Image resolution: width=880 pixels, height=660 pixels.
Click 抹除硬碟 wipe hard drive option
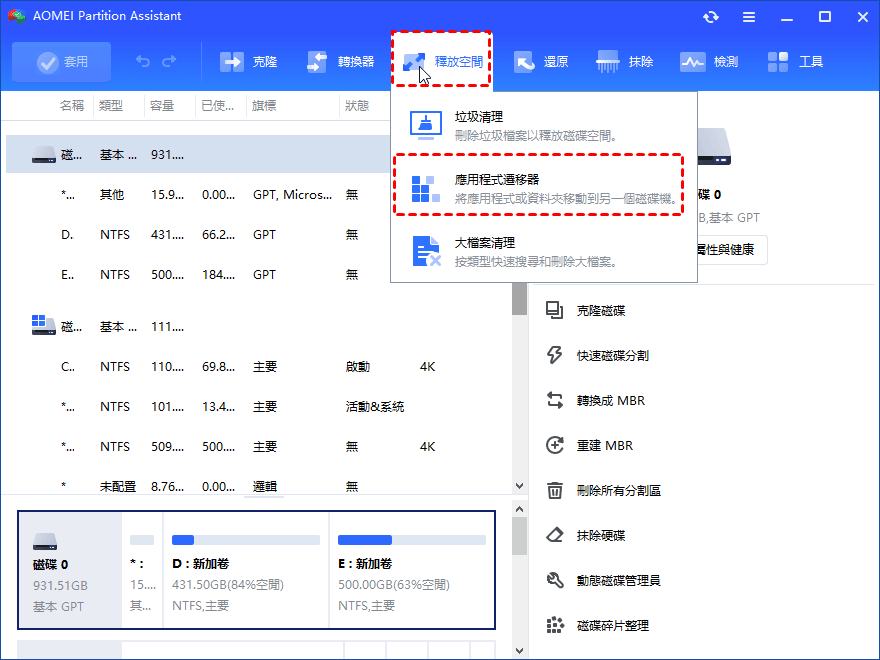[601, 535]
